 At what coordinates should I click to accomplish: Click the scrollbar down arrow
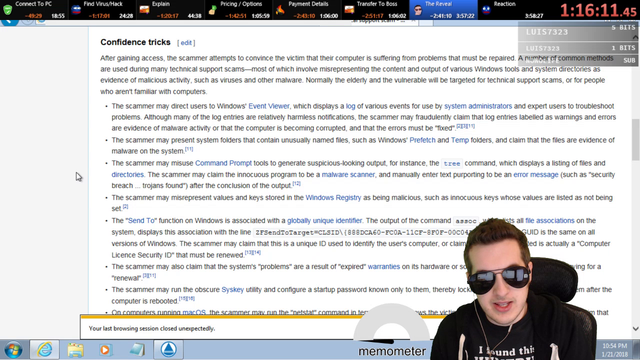[x=635, y=329]
